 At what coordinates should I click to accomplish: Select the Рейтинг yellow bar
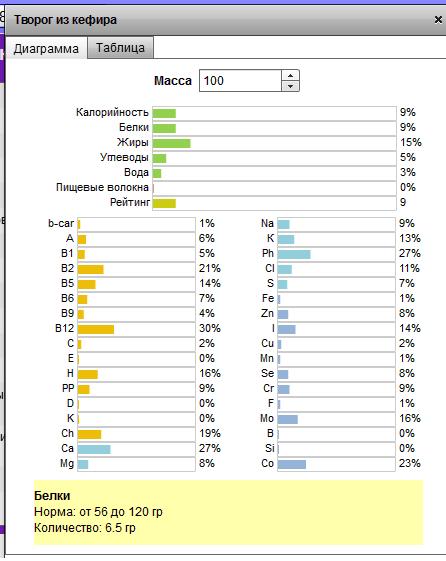click(274, 204)
